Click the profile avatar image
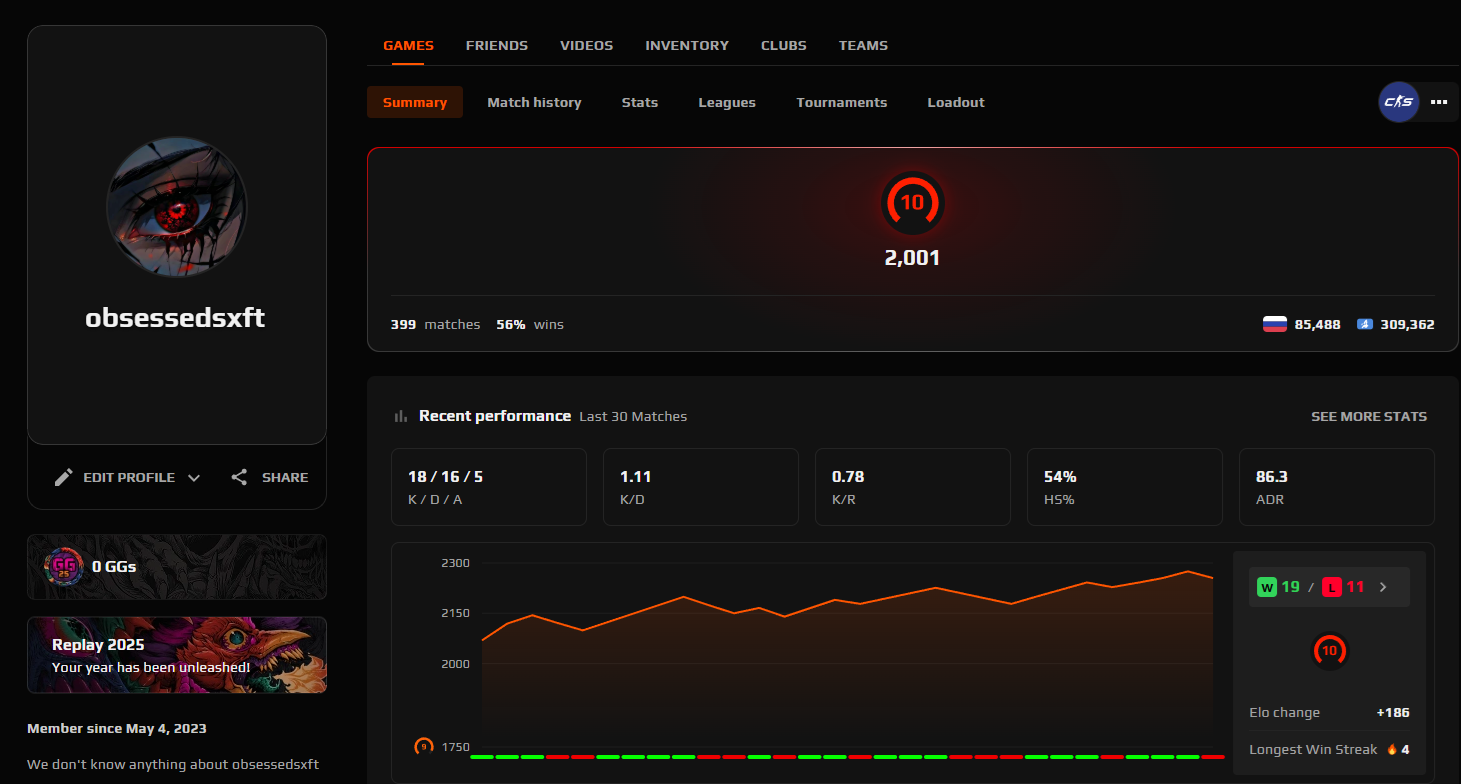1461x784 pixels. point(176,207)
